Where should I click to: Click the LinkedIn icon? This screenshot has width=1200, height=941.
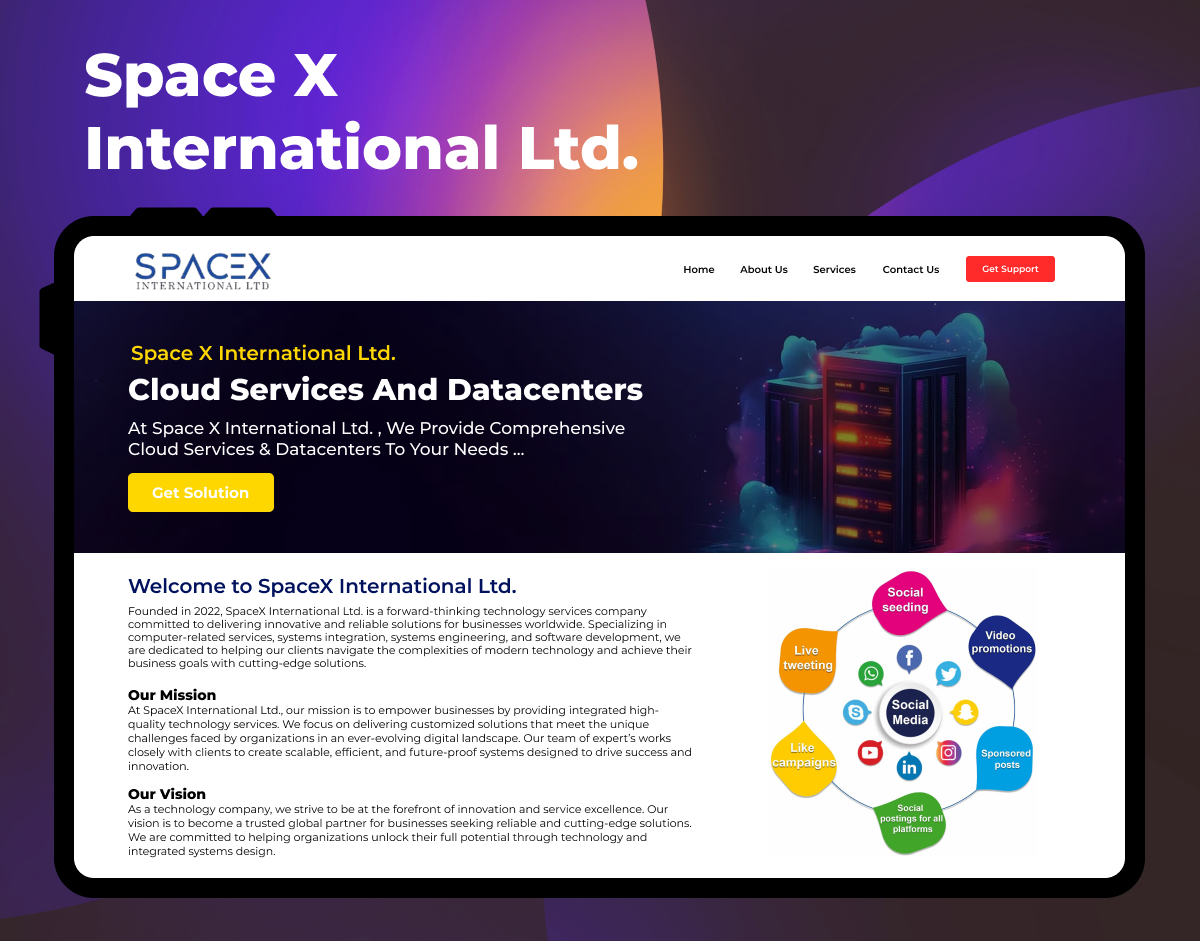(x=909, y=767)
